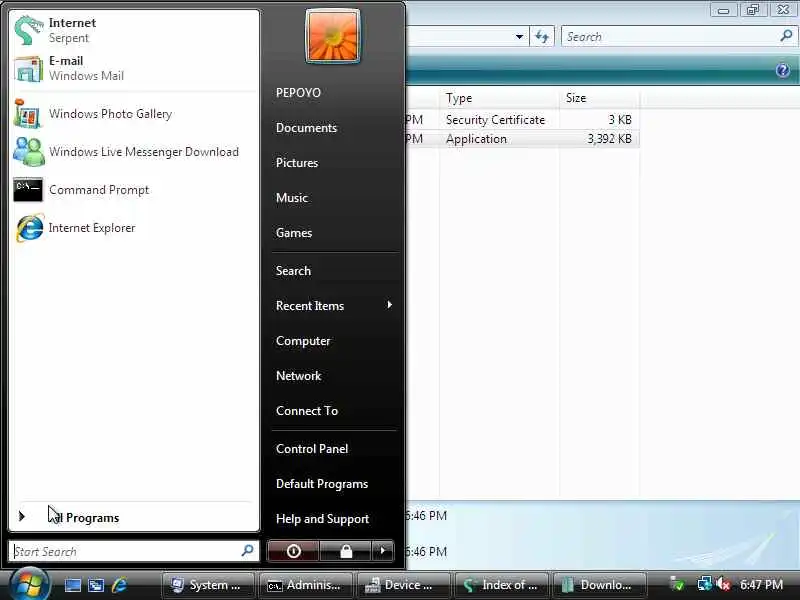Open Network from Start menu
800x600 pixels.
298,376
